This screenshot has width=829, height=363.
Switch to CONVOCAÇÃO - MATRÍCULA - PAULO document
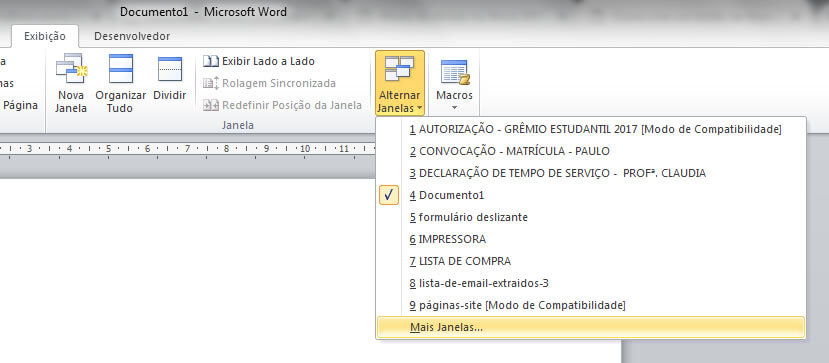tap(591, 151)
